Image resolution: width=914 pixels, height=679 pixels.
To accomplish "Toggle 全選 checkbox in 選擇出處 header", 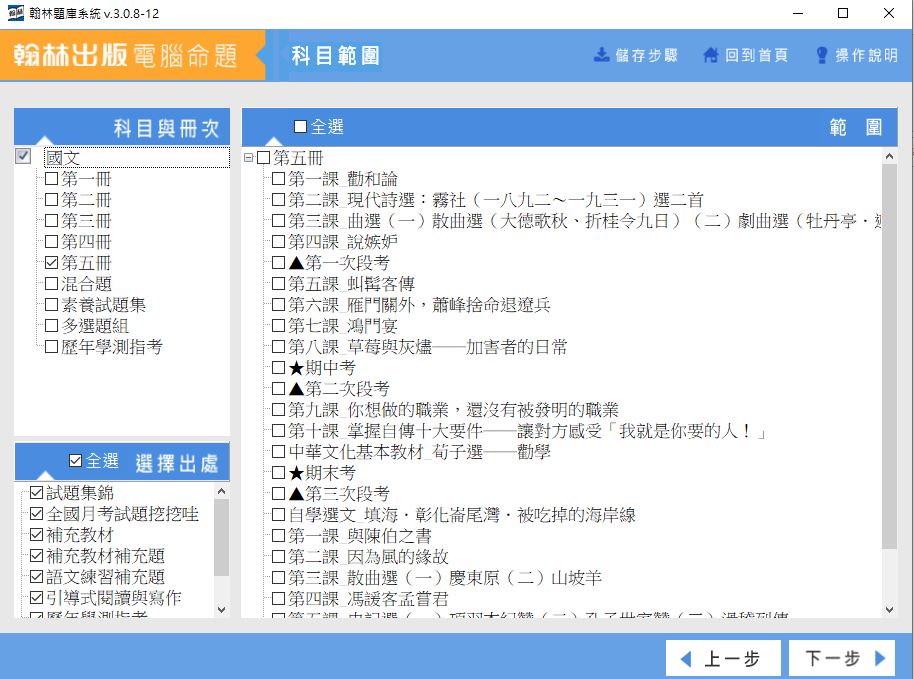I will pos(75,460).
